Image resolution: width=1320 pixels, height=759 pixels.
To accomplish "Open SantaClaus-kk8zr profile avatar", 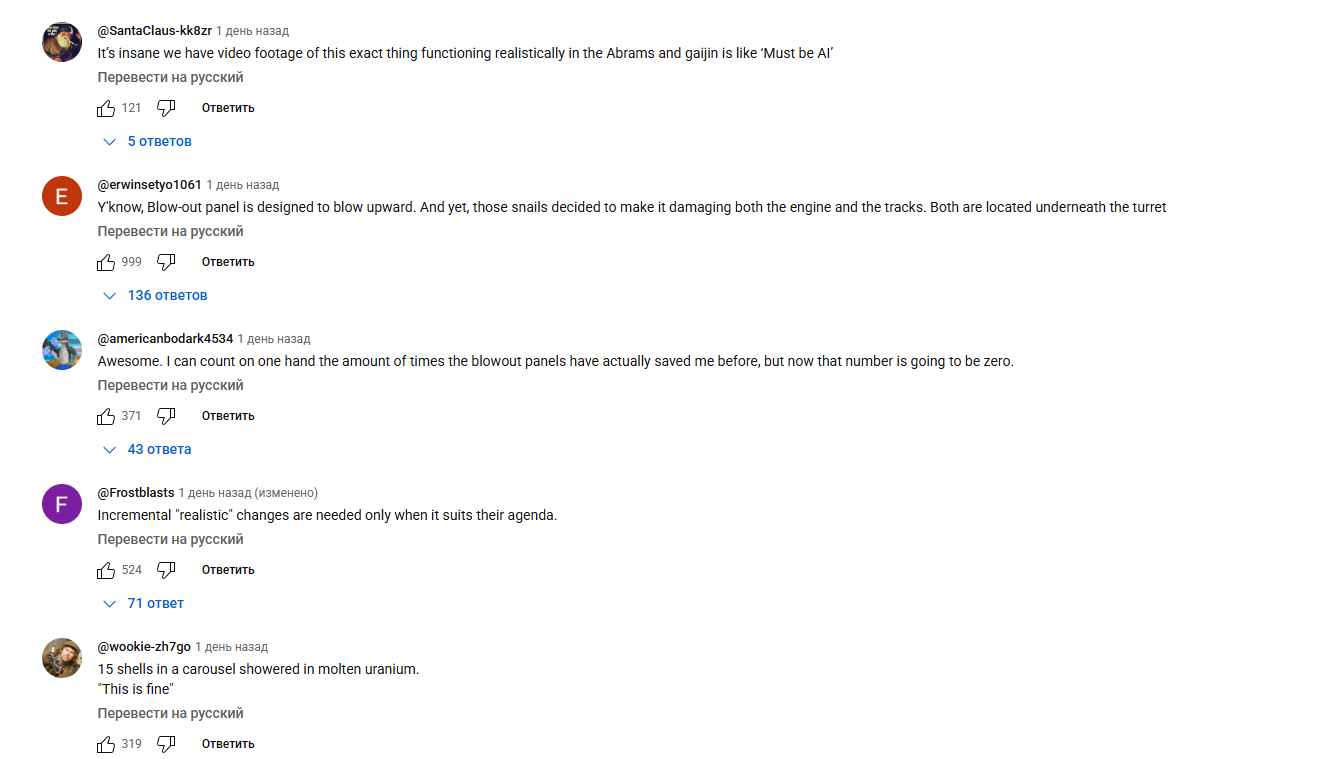I will (x=62, y=42).
